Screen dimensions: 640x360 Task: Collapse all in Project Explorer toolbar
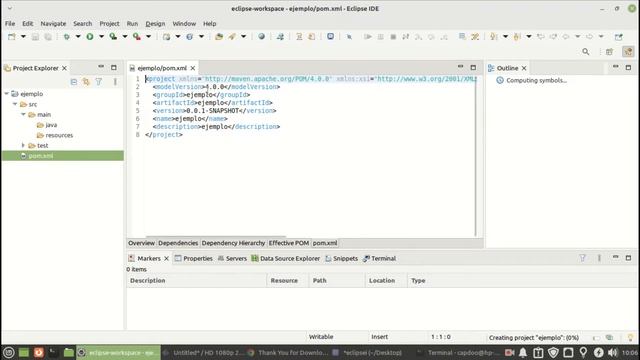74,82
